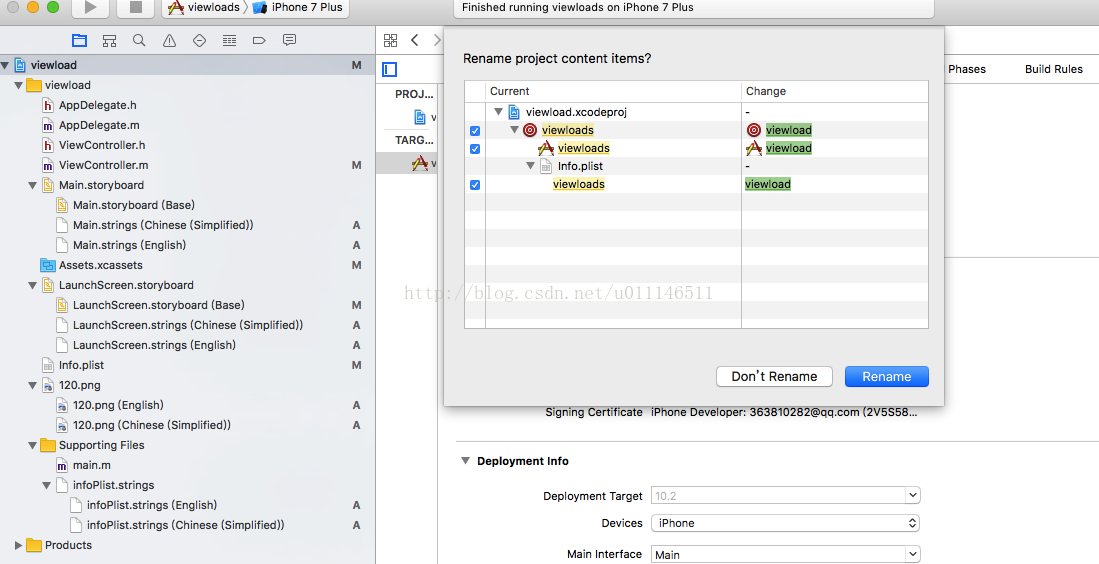
Task: Collapse the Supporting Files folder
Action: 33,446
